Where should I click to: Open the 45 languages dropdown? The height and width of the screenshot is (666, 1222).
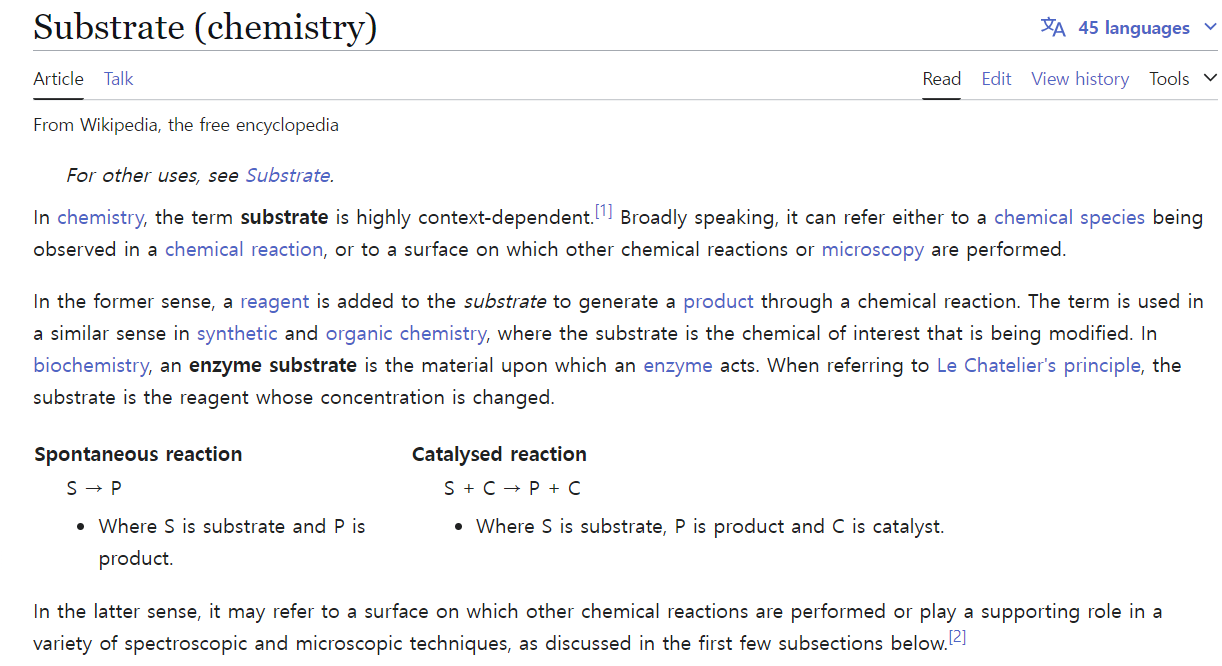1133,28
